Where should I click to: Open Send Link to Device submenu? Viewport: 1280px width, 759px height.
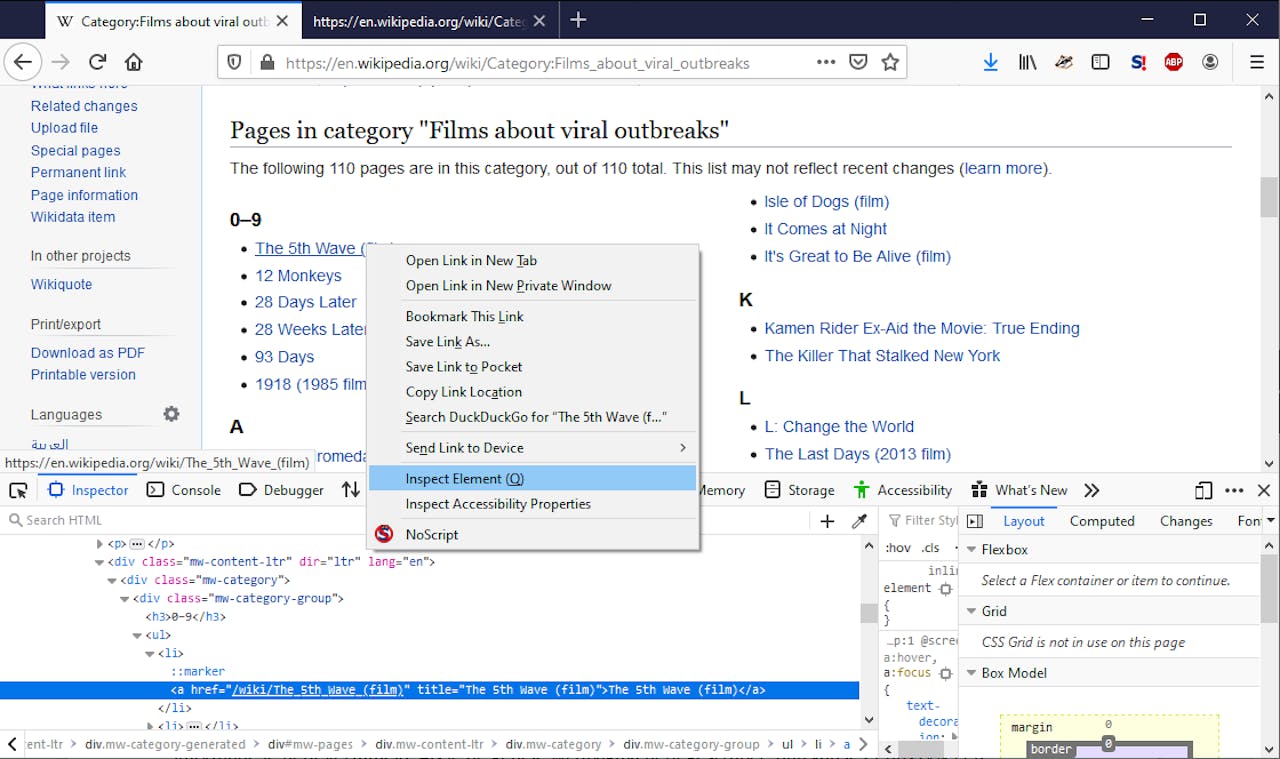[532, 448]
